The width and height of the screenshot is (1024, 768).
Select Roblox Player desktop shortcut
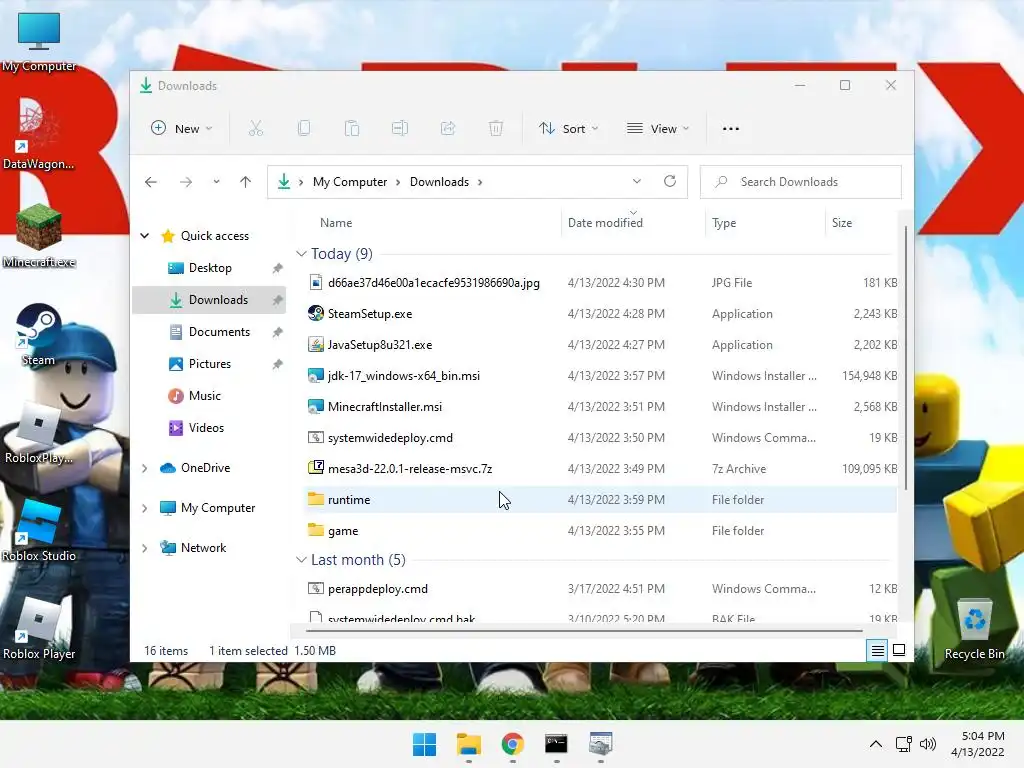[39, 629]
